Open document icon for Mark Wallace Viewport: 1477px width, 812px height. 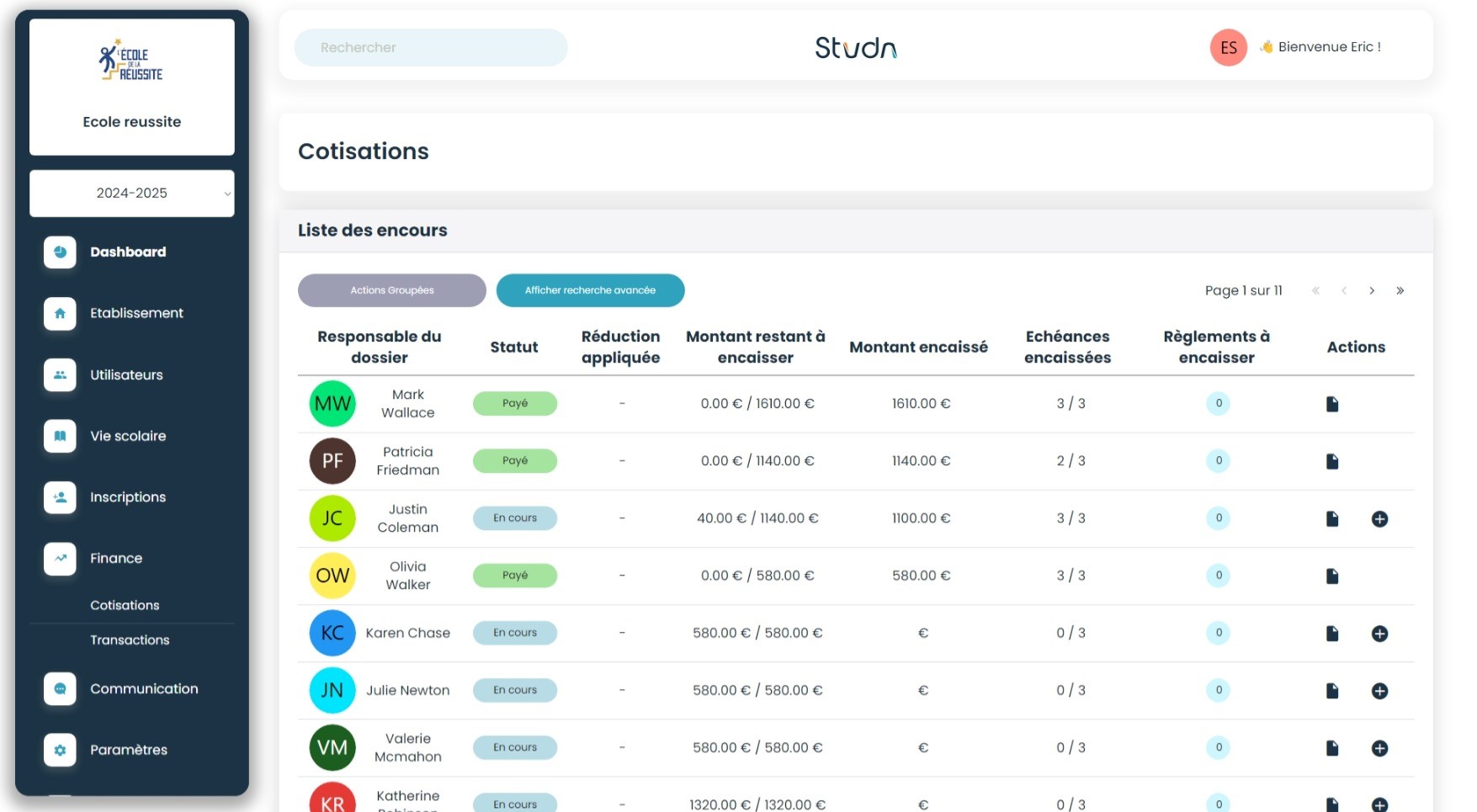coord(1331,404)
